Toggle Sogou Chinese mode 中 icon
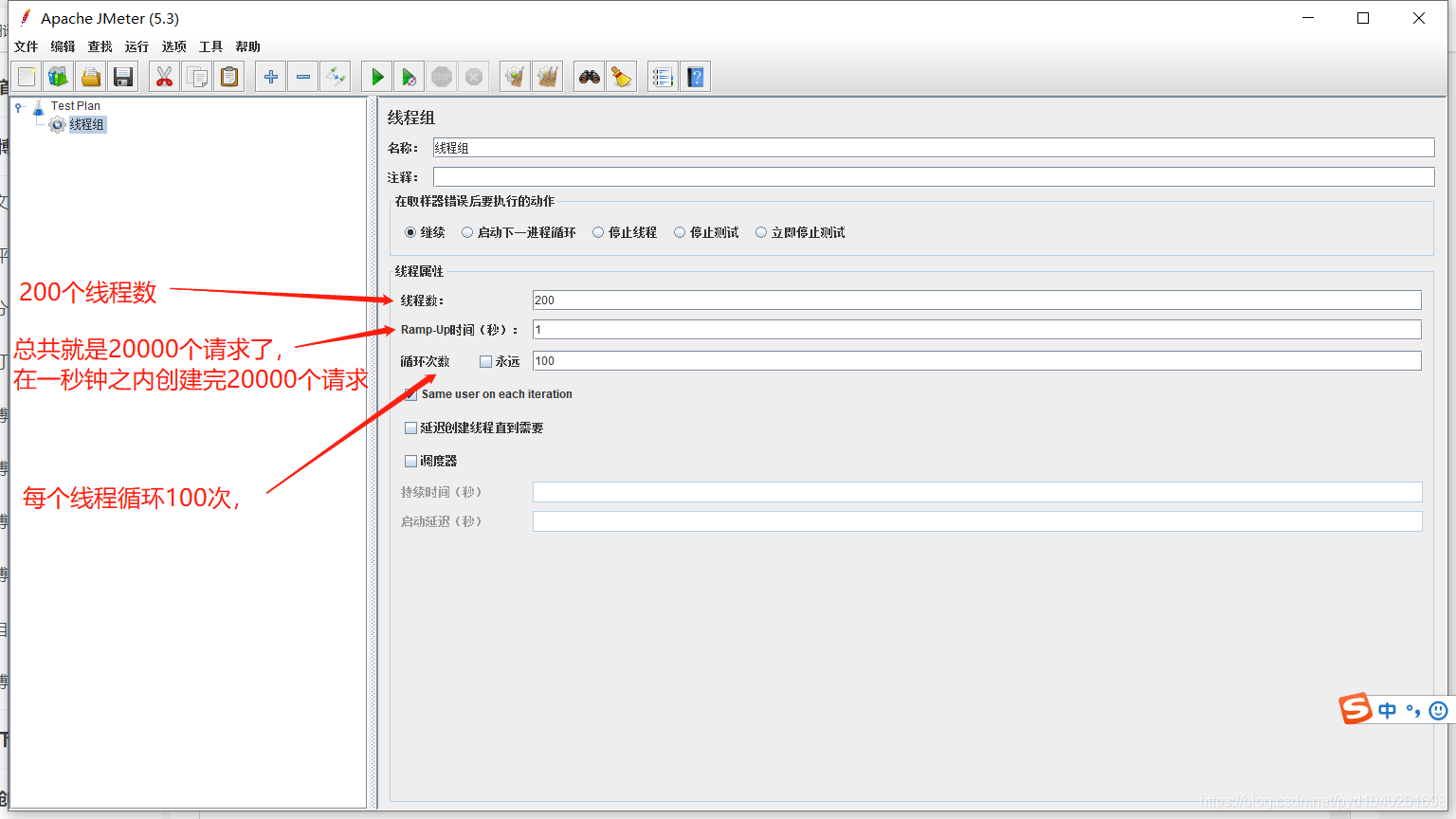The image size is (1456, 819). click(x=1388, y=711)
